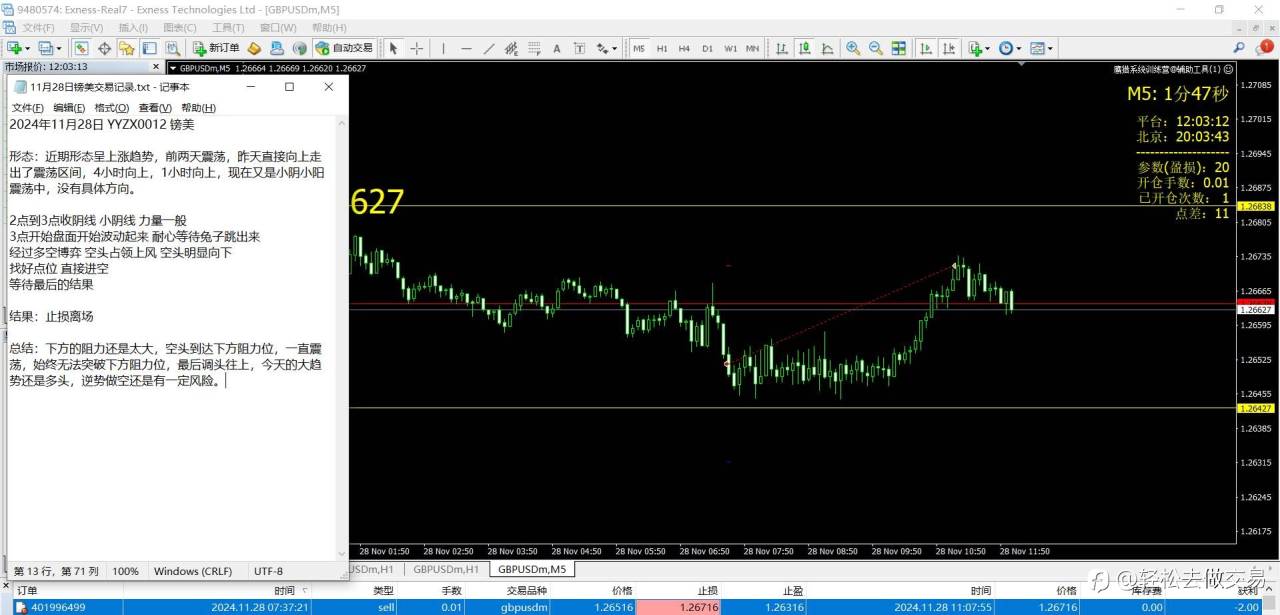Click the search magnifier at top right
This screenshot has height=615, width=1280.
(1238, 47)
